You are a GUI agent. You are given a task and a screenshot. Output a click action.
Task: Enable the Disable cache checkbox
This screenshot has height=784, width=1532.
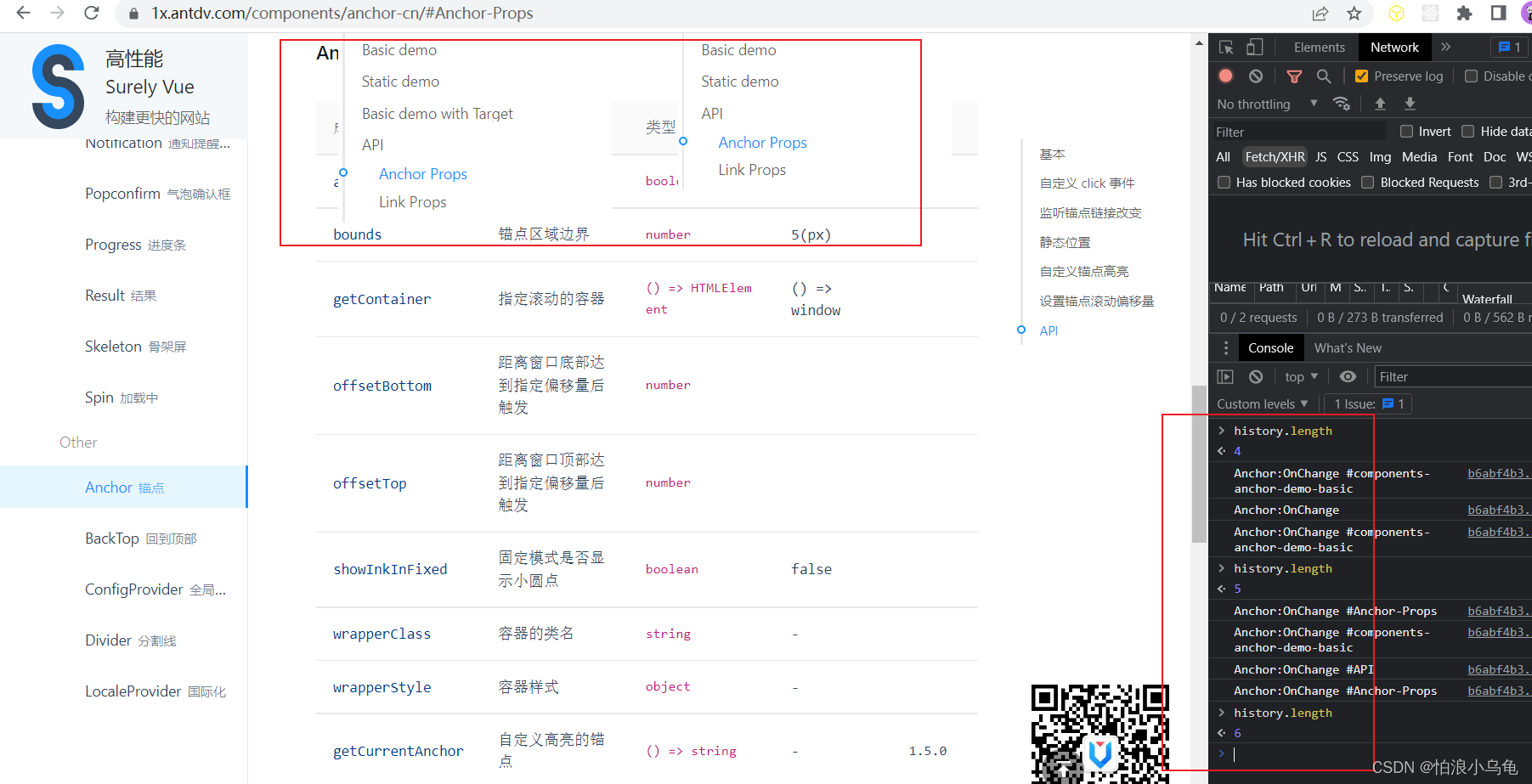coord(1471,76)
